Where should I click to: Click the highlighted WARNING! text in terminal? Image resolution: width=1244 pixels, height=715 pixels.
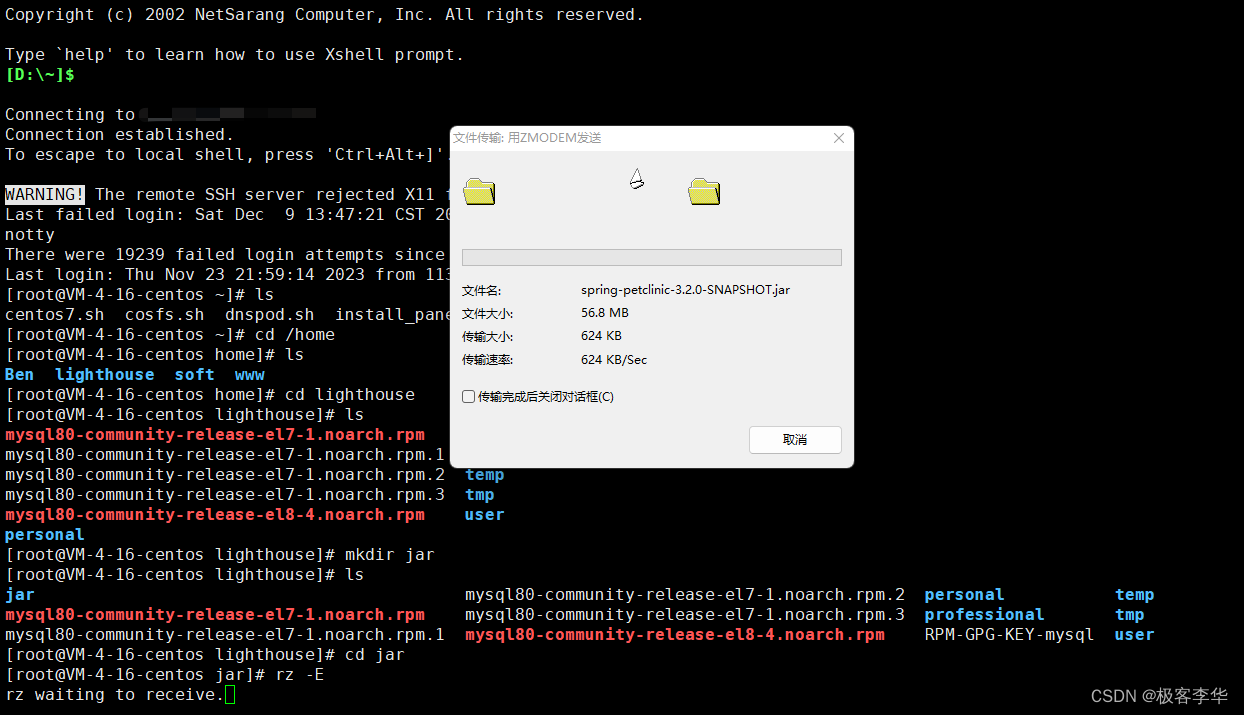pyautogui.click(x=45, y=194)
